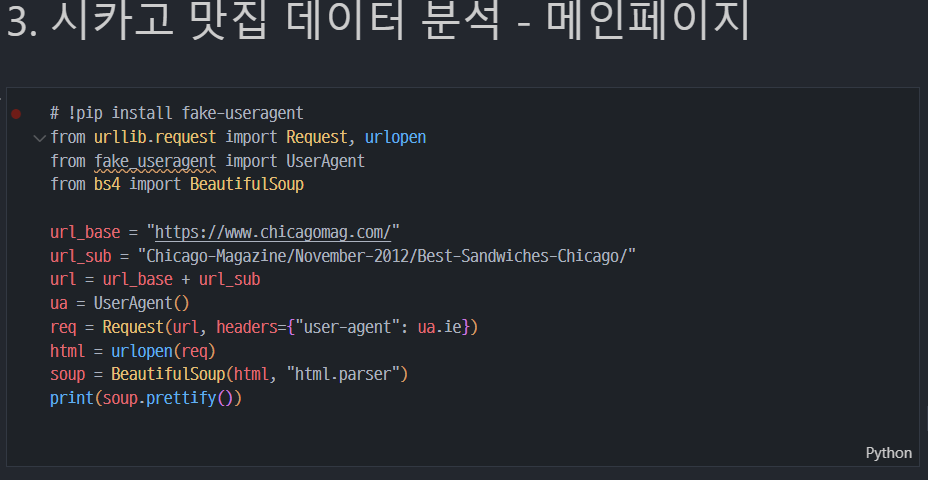Click 'urllib.request' in the first import
The image size is (928, 480).
155,138
